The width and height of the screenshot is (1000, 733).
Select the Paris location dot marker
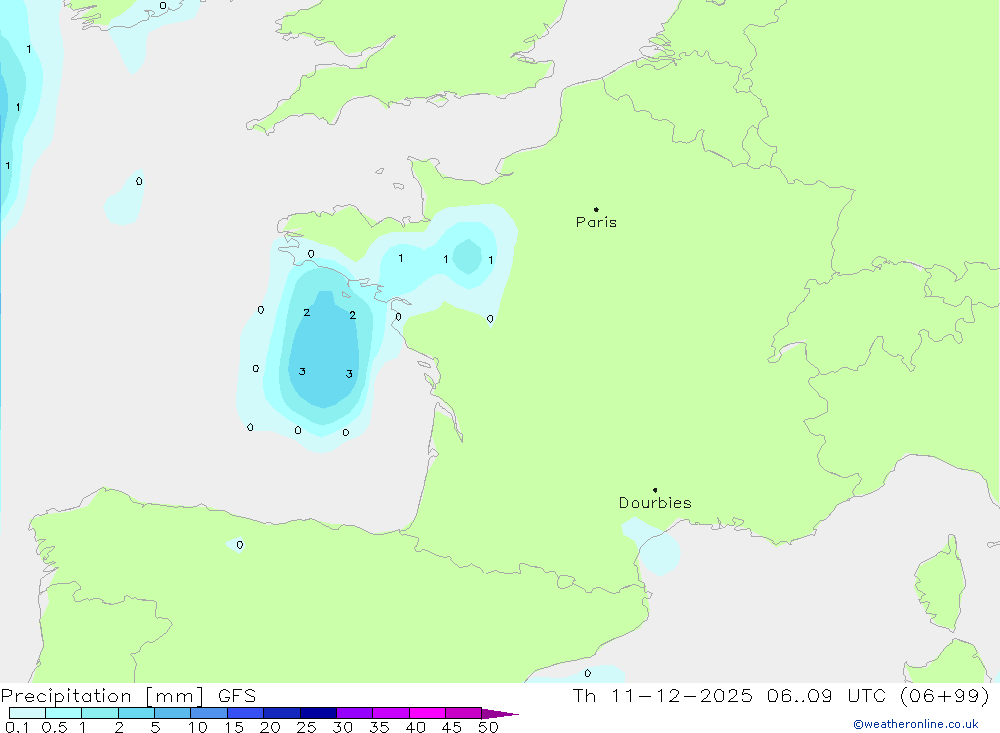[596, 209]
